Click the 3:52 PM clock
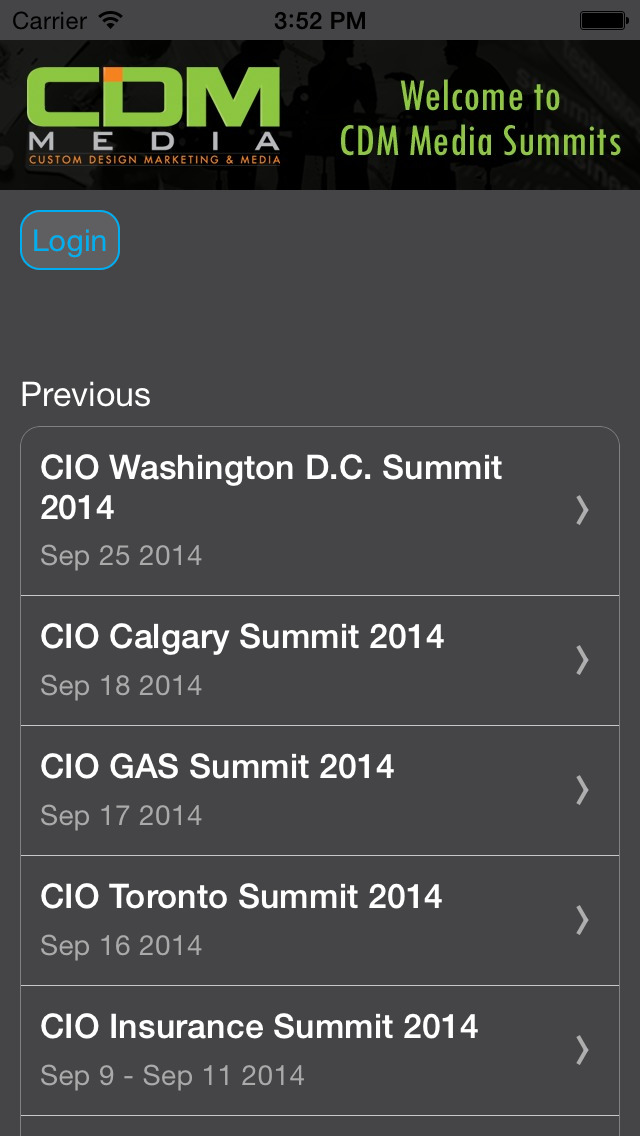The height and width of the screenshot is (1136, 640). [320, 19]
